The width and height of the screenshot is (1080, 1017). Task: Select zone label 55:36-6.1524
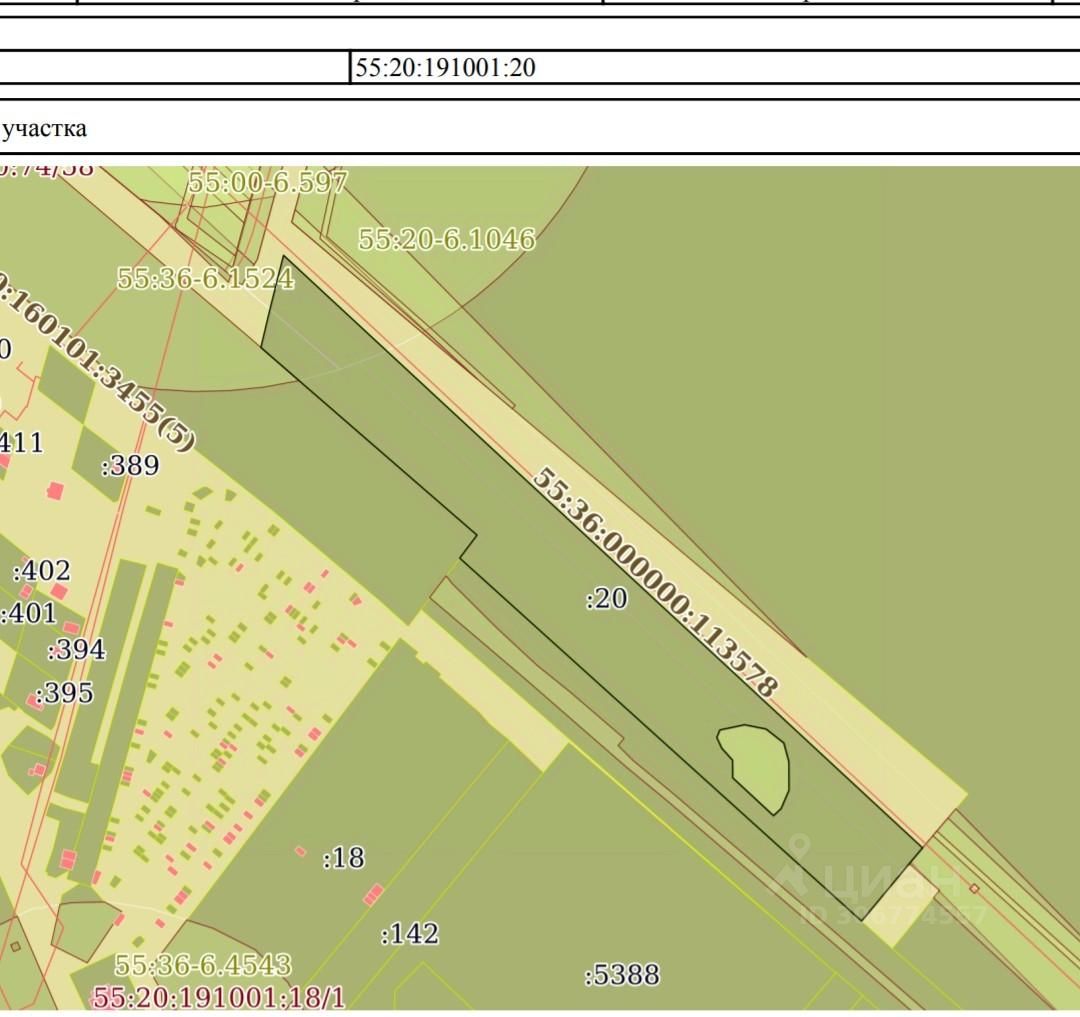[205, 278]
